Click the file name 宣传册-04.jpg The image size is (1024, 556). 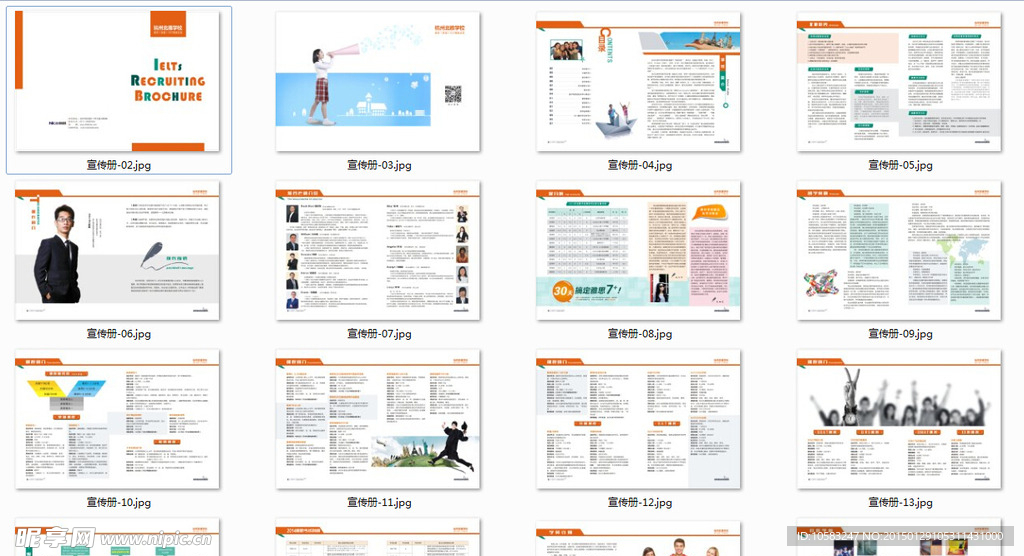[x=640, y=165]
